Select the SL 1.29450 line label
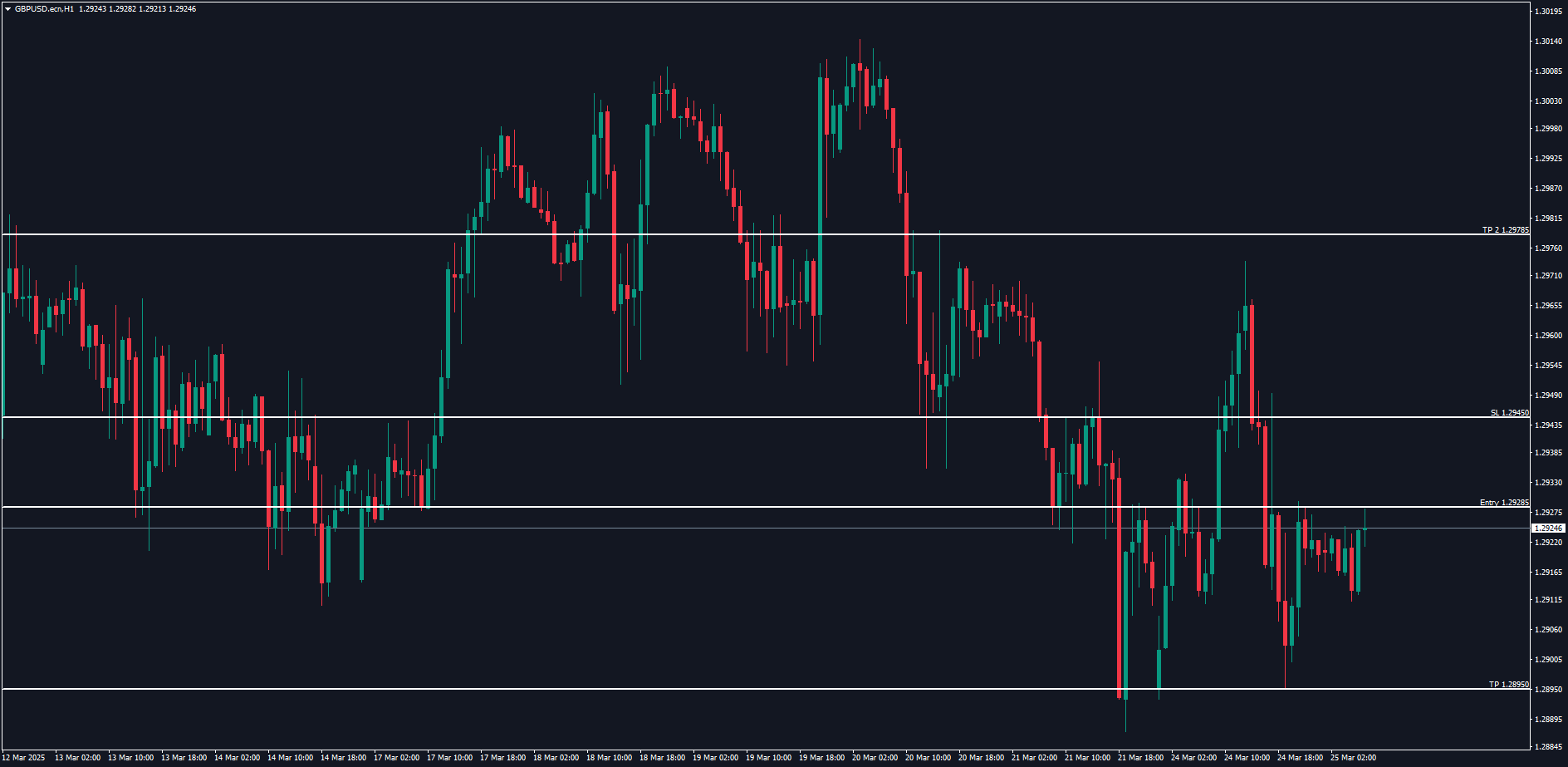Screen dimensions: 1568x767 click(x=1509, y=413)
